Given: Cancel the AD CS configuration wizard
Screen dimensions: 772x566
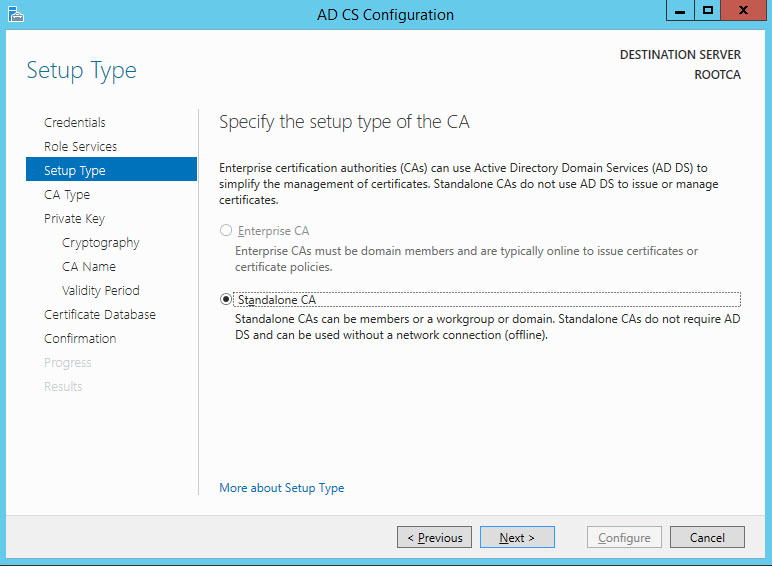Looking at the screenshot, I should [707, 537].
